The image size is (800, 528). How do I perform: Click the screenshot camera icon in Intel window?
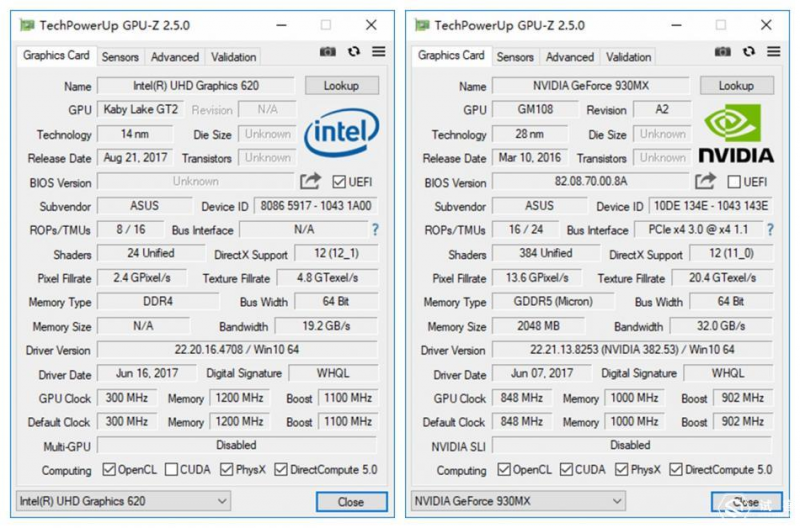(328, 52)
